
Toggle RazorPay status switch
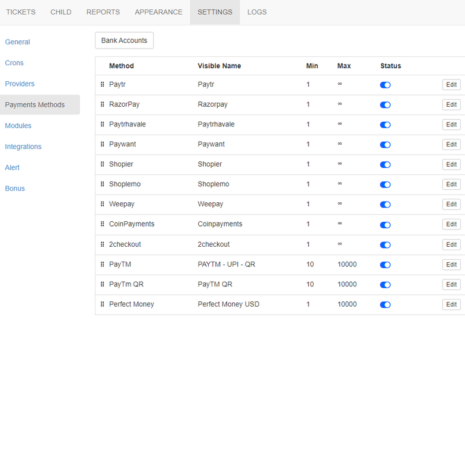tap(385, 105)
